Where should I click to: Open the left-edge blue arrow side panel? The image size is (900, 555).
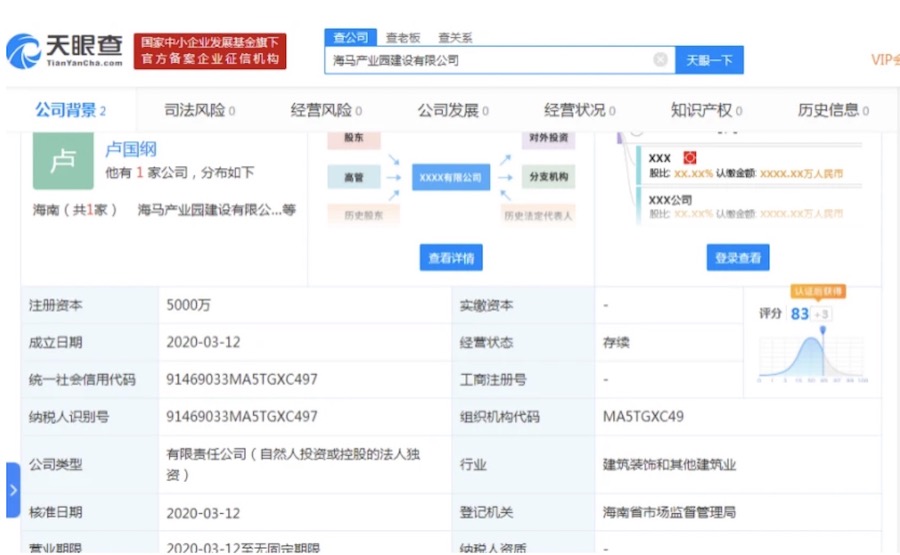pyautogui.click(x=12, y=490)
